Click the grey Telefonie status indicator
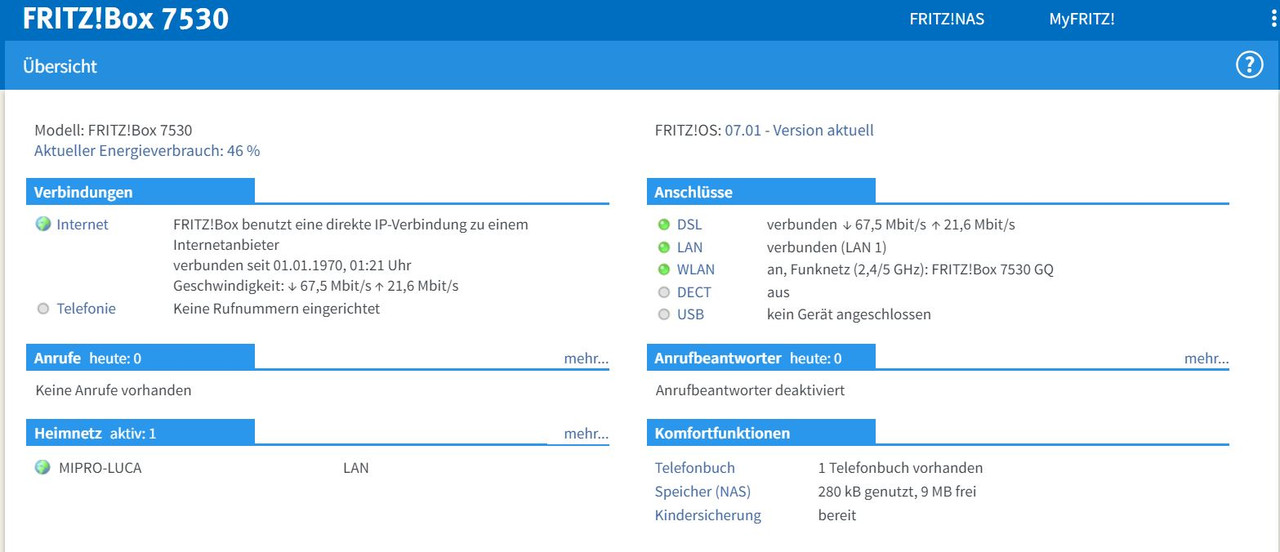Image resolution: width=1280 pixels, height=552 pixels. (x=42, y=309)
